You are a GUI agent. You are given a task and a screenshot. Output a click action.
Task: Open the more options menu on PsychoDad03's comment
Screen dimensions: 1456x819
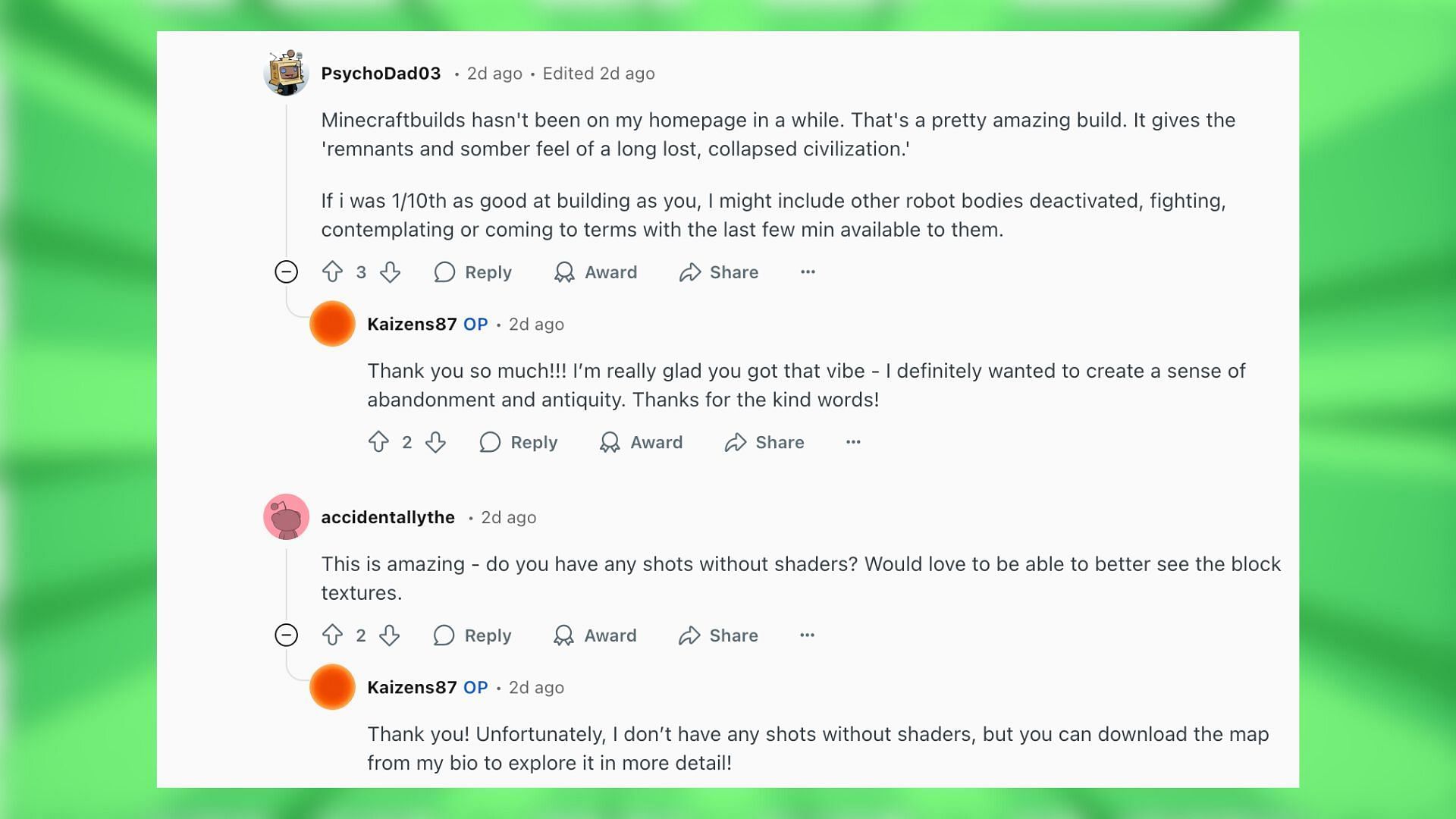[807, 272]
